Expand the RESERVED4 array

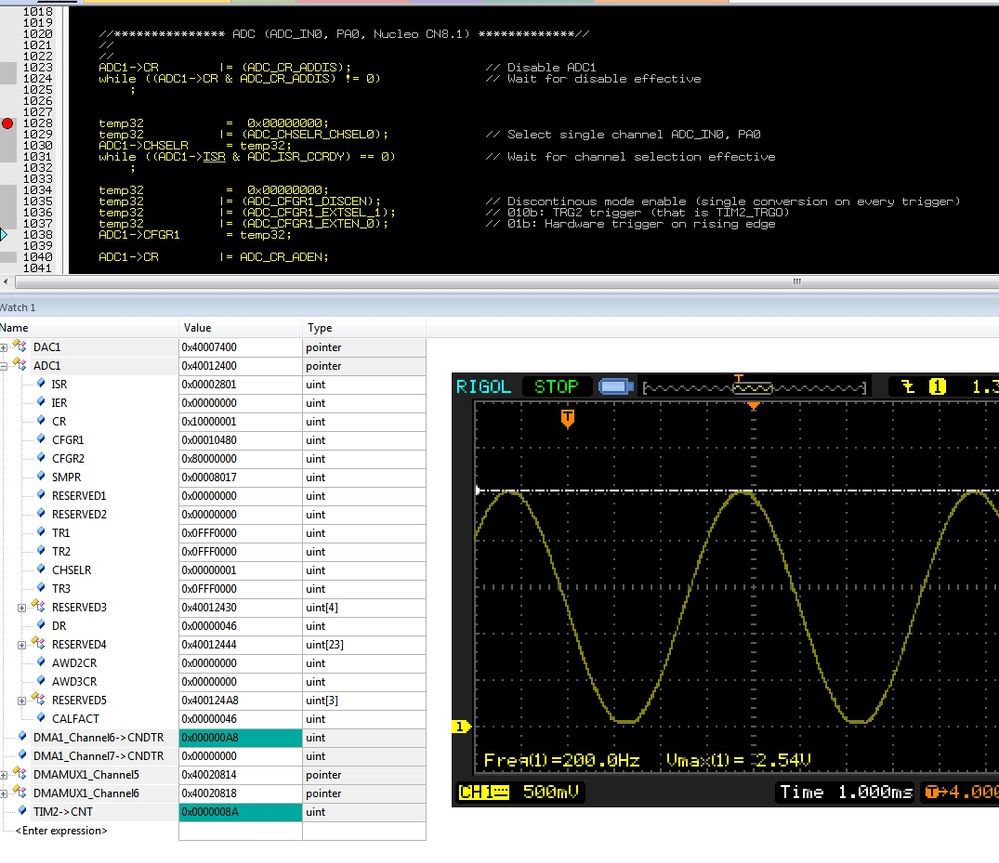(22, 645)
